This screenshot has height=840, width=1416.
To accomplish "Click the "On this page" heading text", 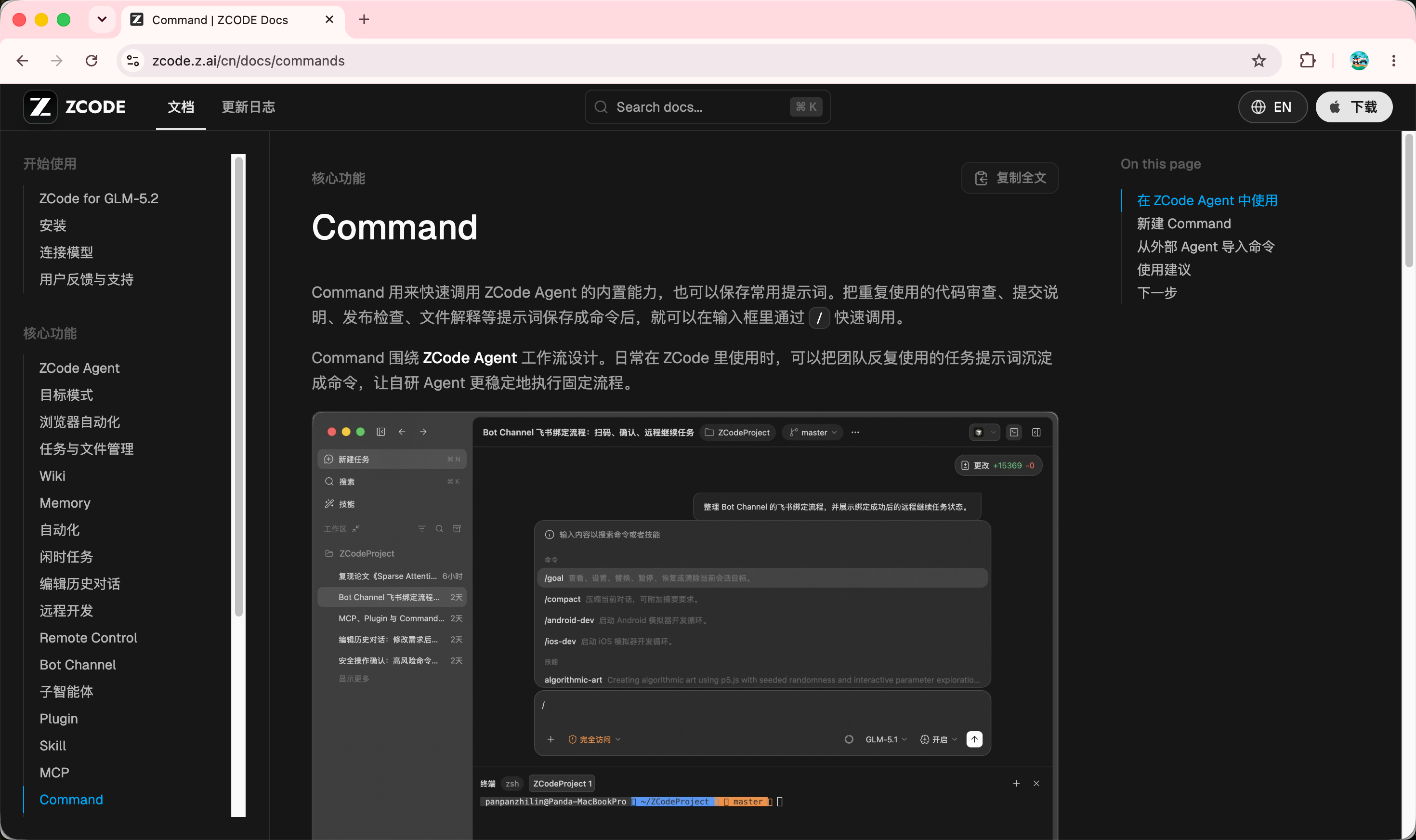I will click(x=1161, y=164).
